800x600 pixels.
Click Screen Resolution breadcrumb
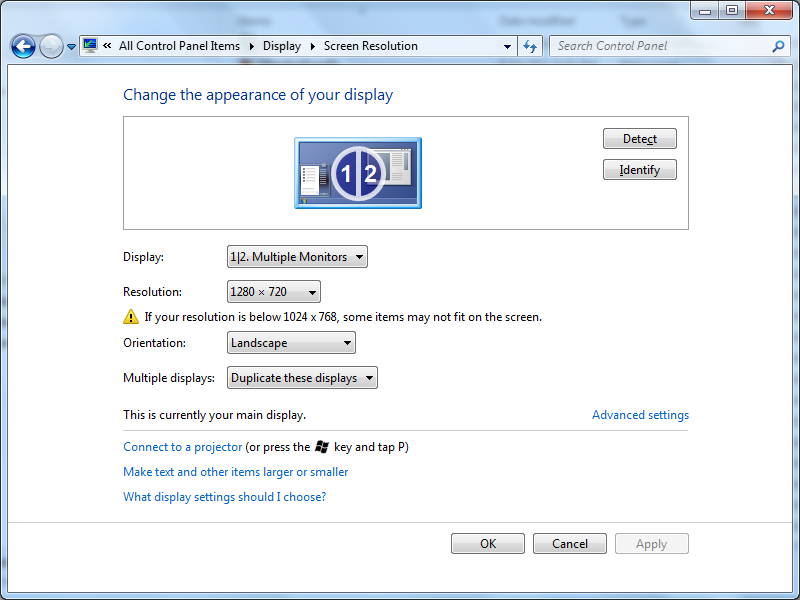pyautogui.click(x=370, y=46)
